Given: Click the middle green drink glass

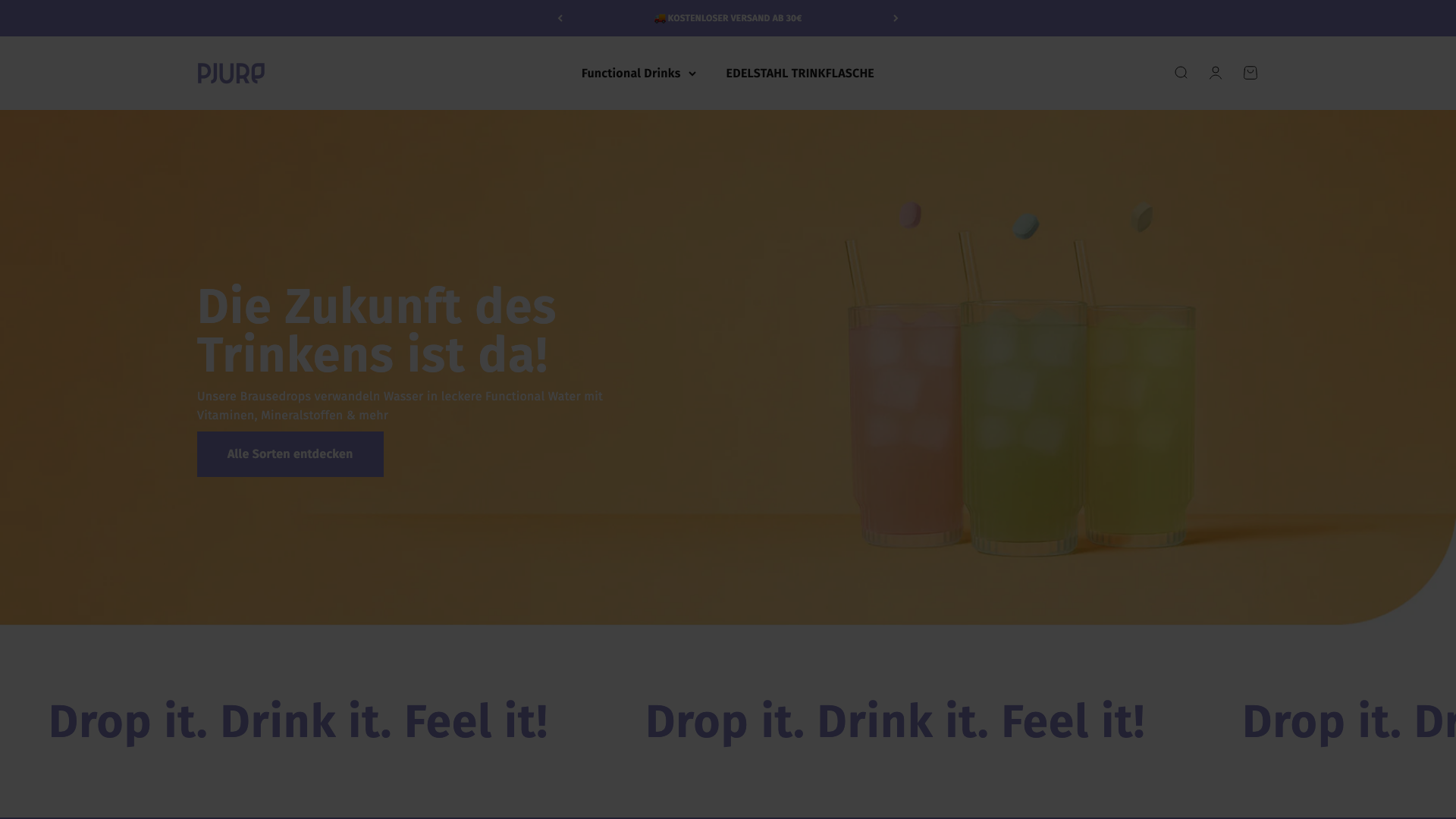Looking at the screenshot, I should point(1024,428).
